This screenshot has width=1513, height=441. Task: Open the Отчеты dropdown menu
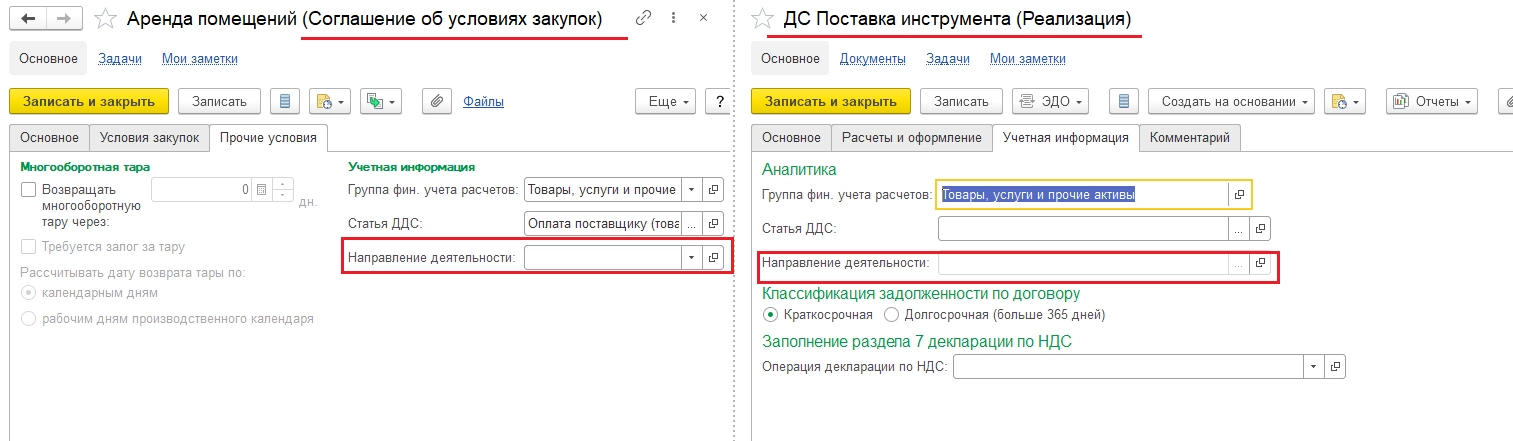[1432, 101]
